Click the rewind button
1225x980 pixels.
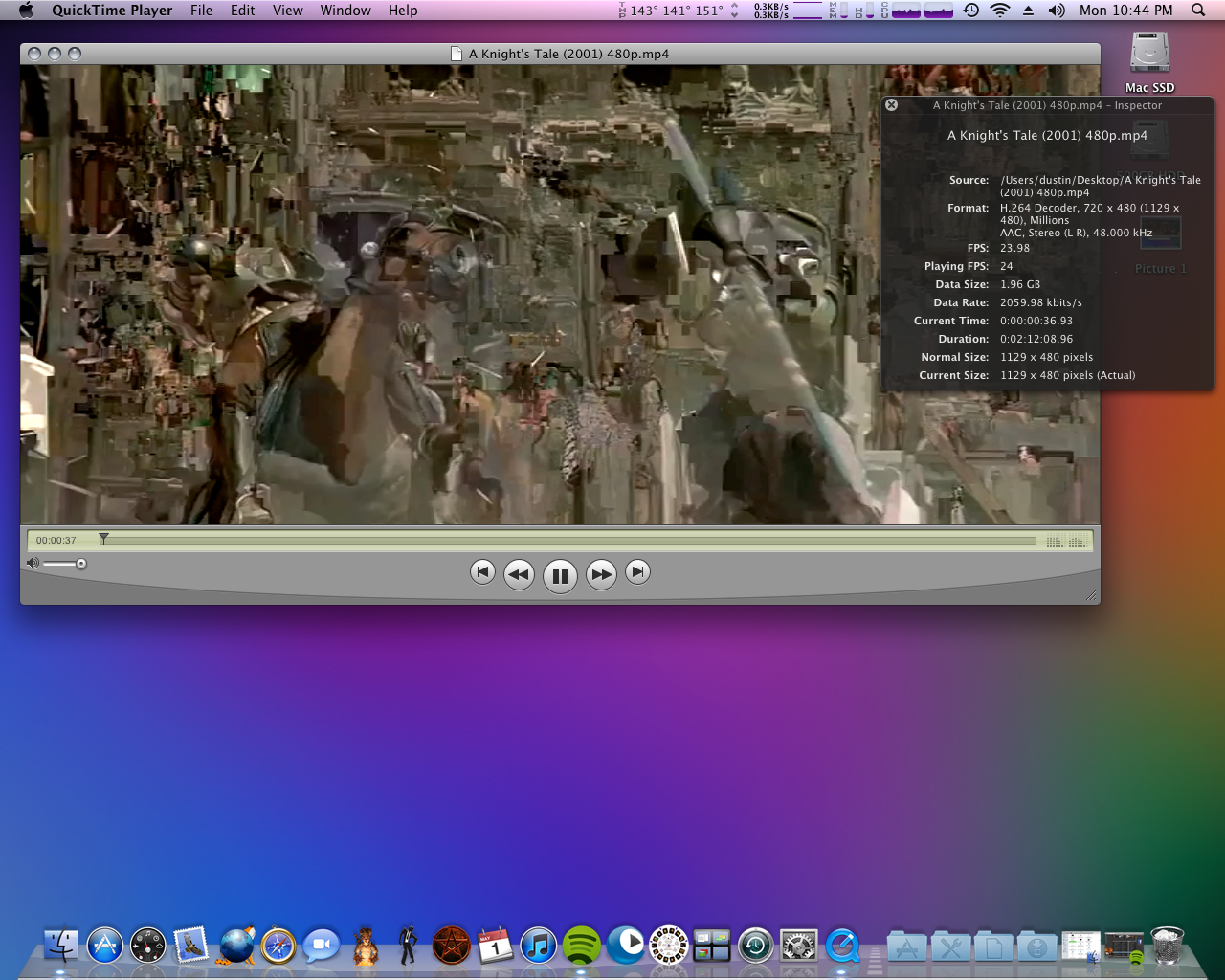click(x=519, y=574)
